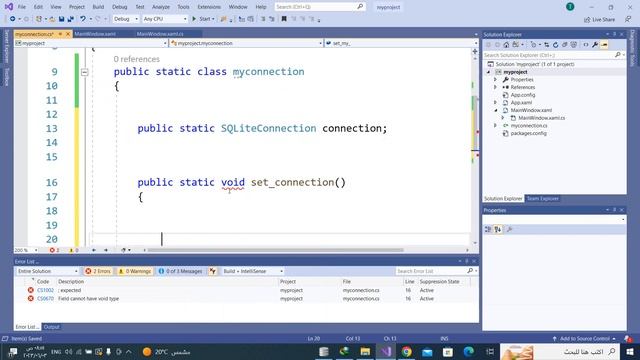Open Google Chrome from the taskbar

(407, 351)
